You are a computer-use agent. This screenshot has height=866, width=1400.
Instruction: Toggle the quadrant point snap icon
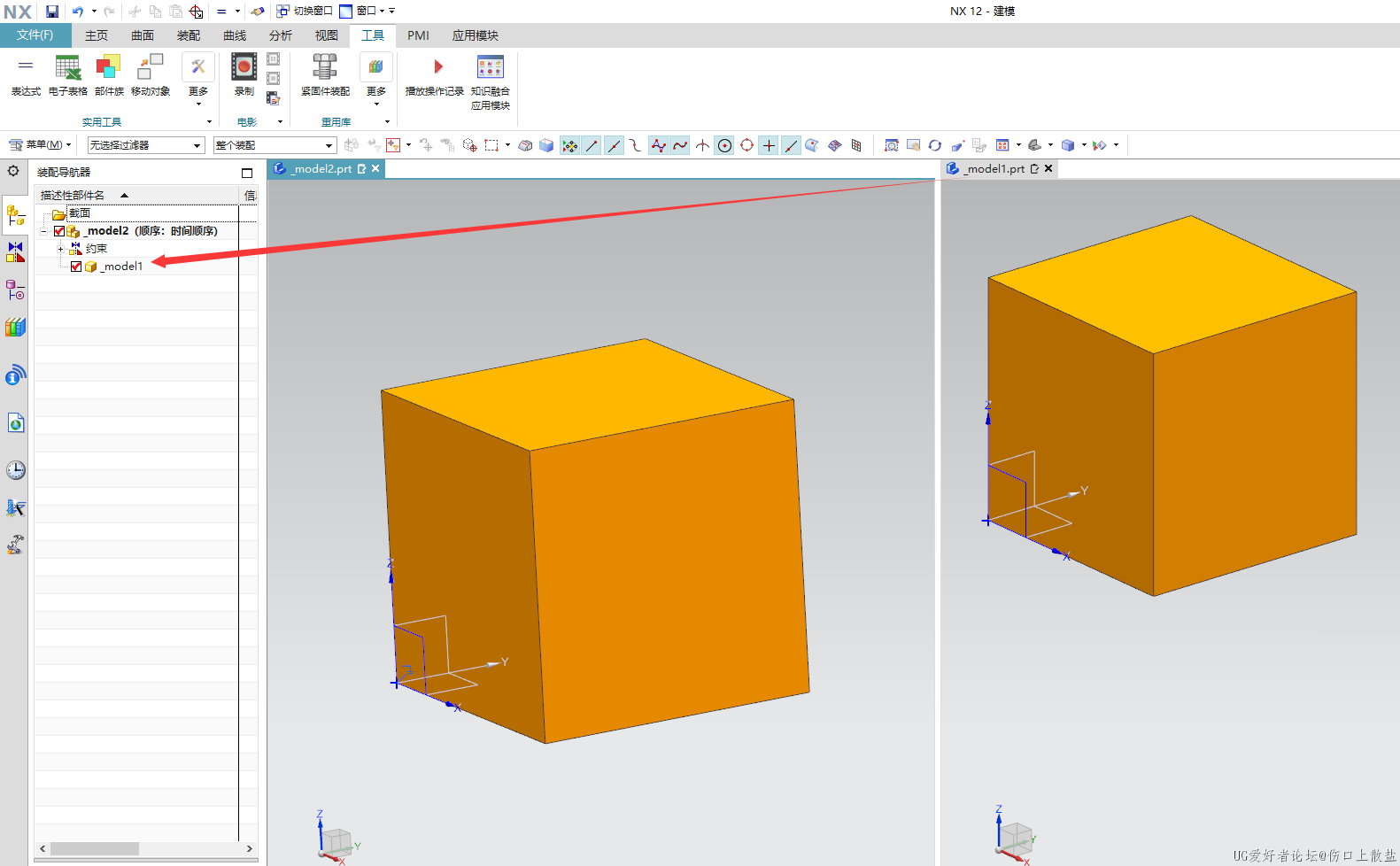click(x=746, y=145)
